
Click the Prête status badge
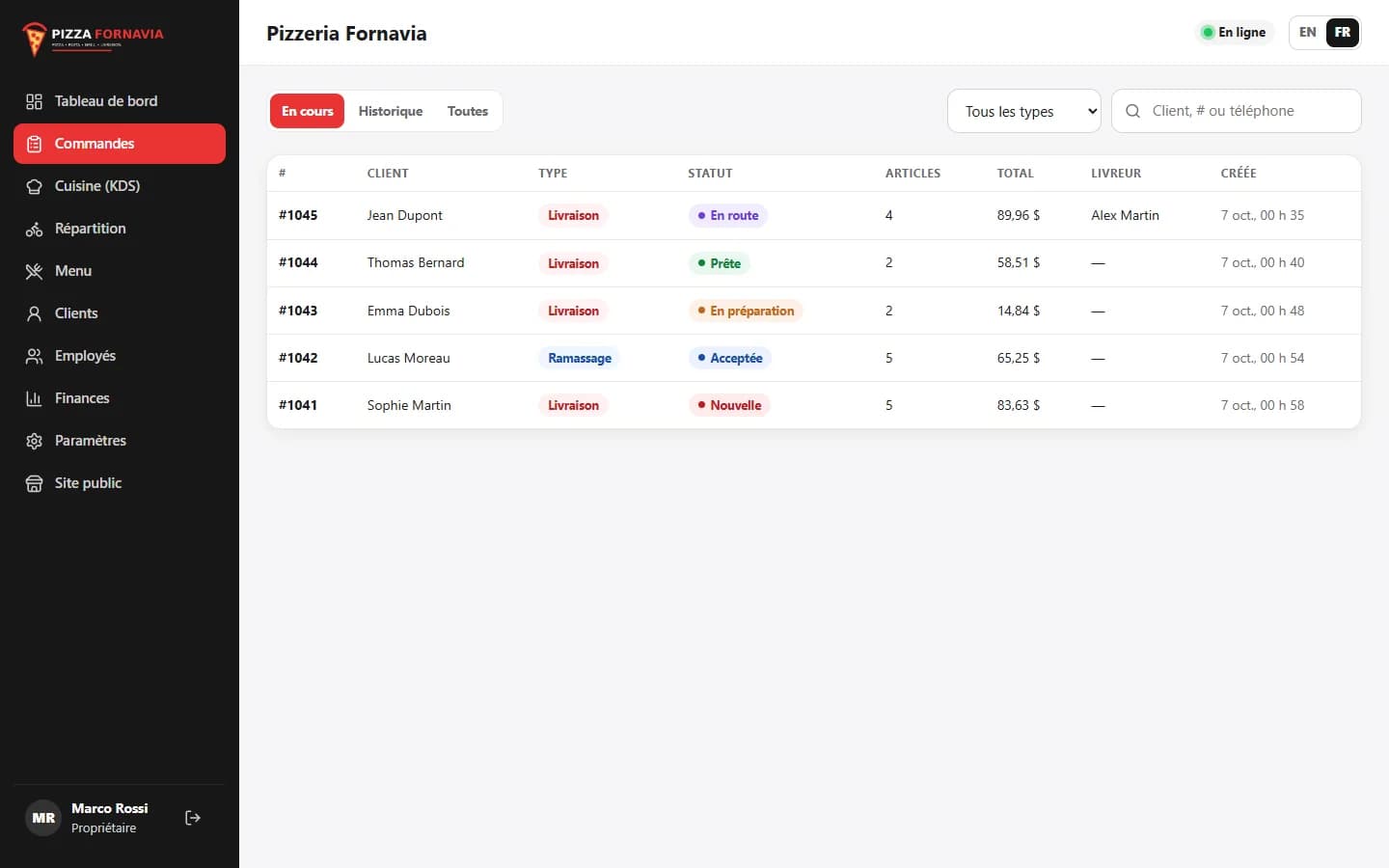pyautogui.click(x=720, y=263)
